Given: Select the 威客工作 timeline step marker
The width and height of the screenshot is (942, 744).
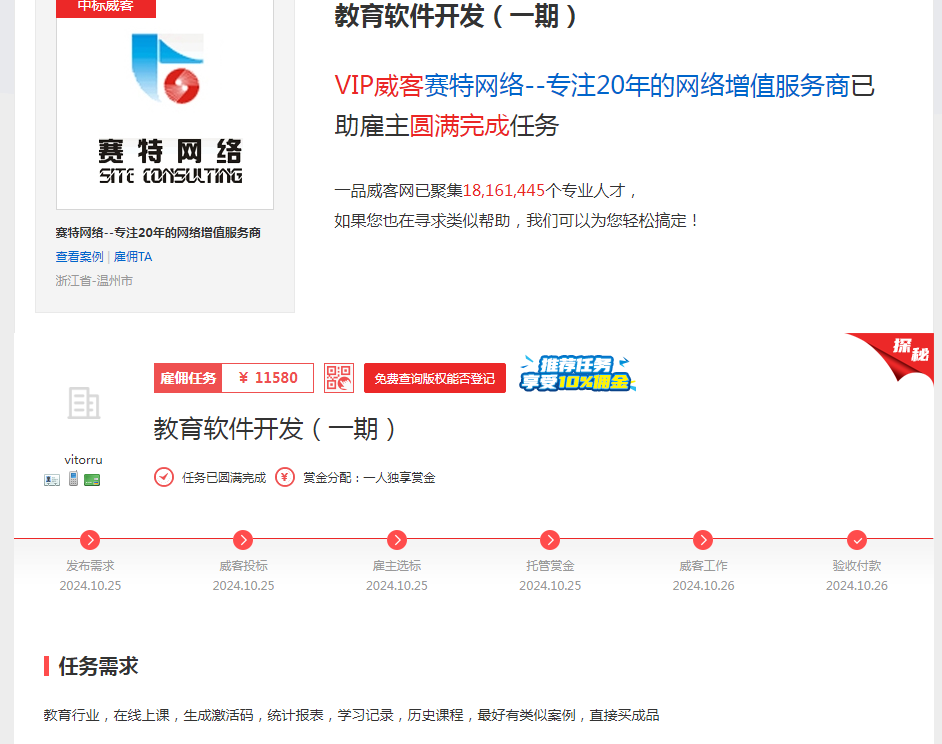Looking at the screenshot, I should pyautogui.click(x=703, y=540).
